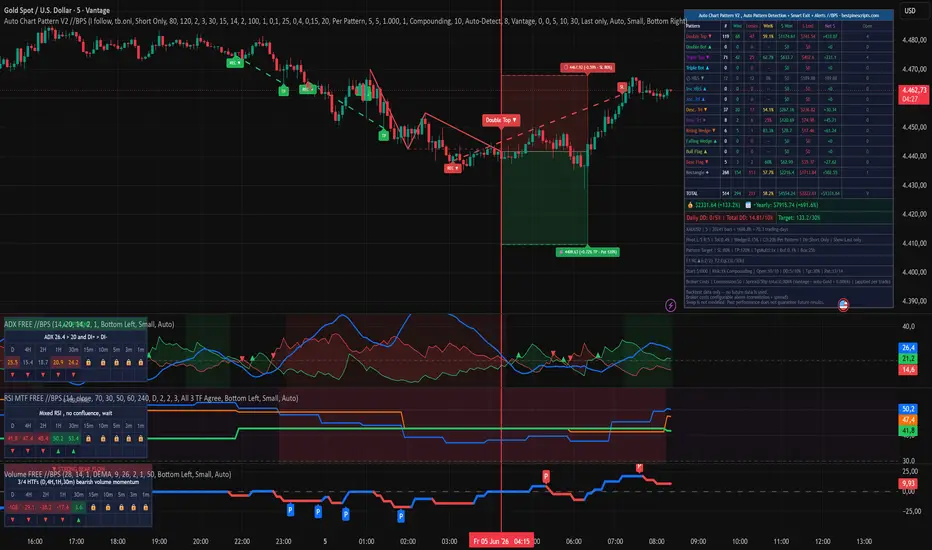Click the red DI value label 14,6
932x550 pixels.
(x=908, y=370)
